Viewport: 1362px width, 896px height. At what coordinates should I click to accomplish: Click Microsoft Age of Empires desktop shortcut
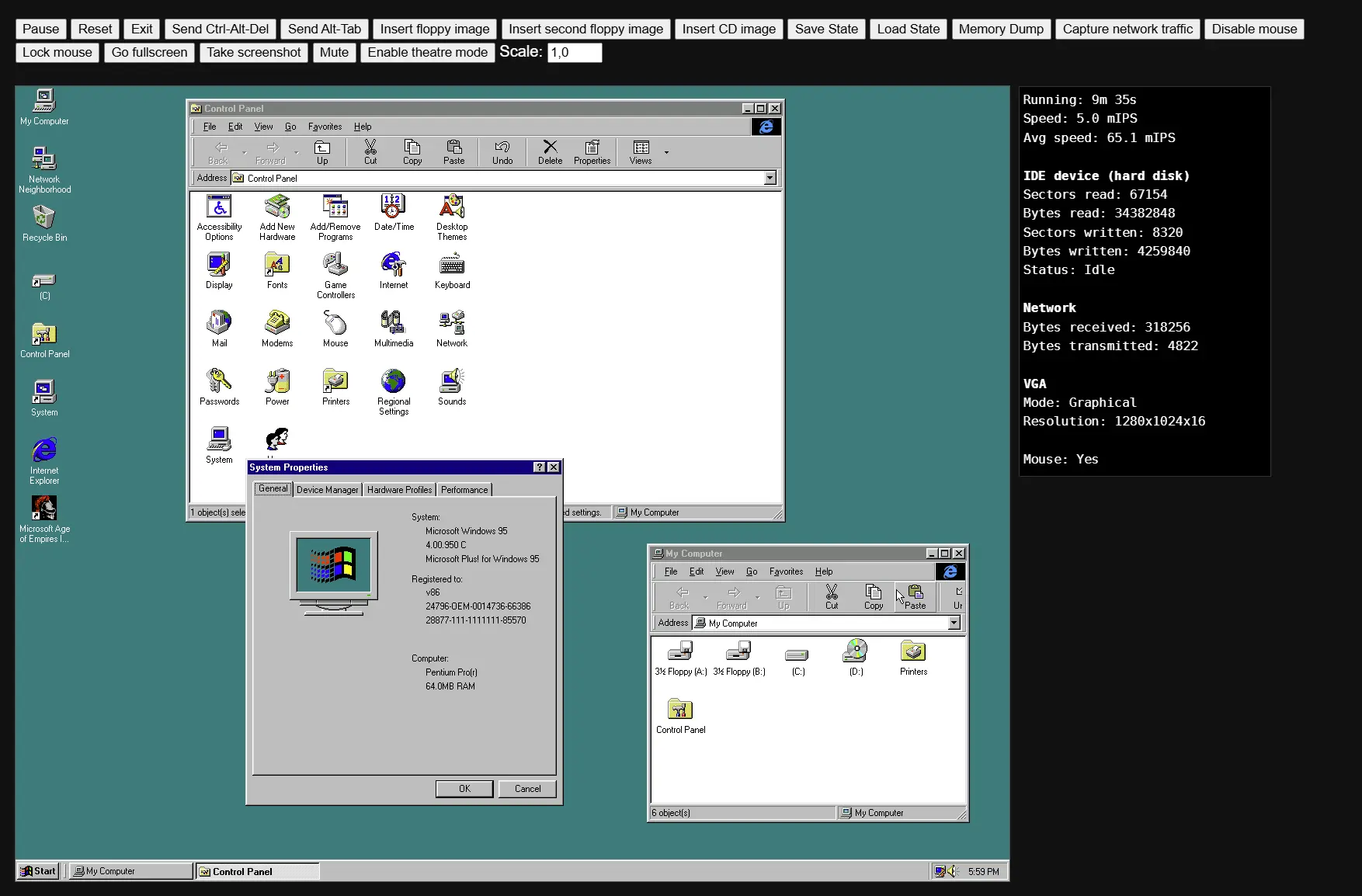[44, 519]
